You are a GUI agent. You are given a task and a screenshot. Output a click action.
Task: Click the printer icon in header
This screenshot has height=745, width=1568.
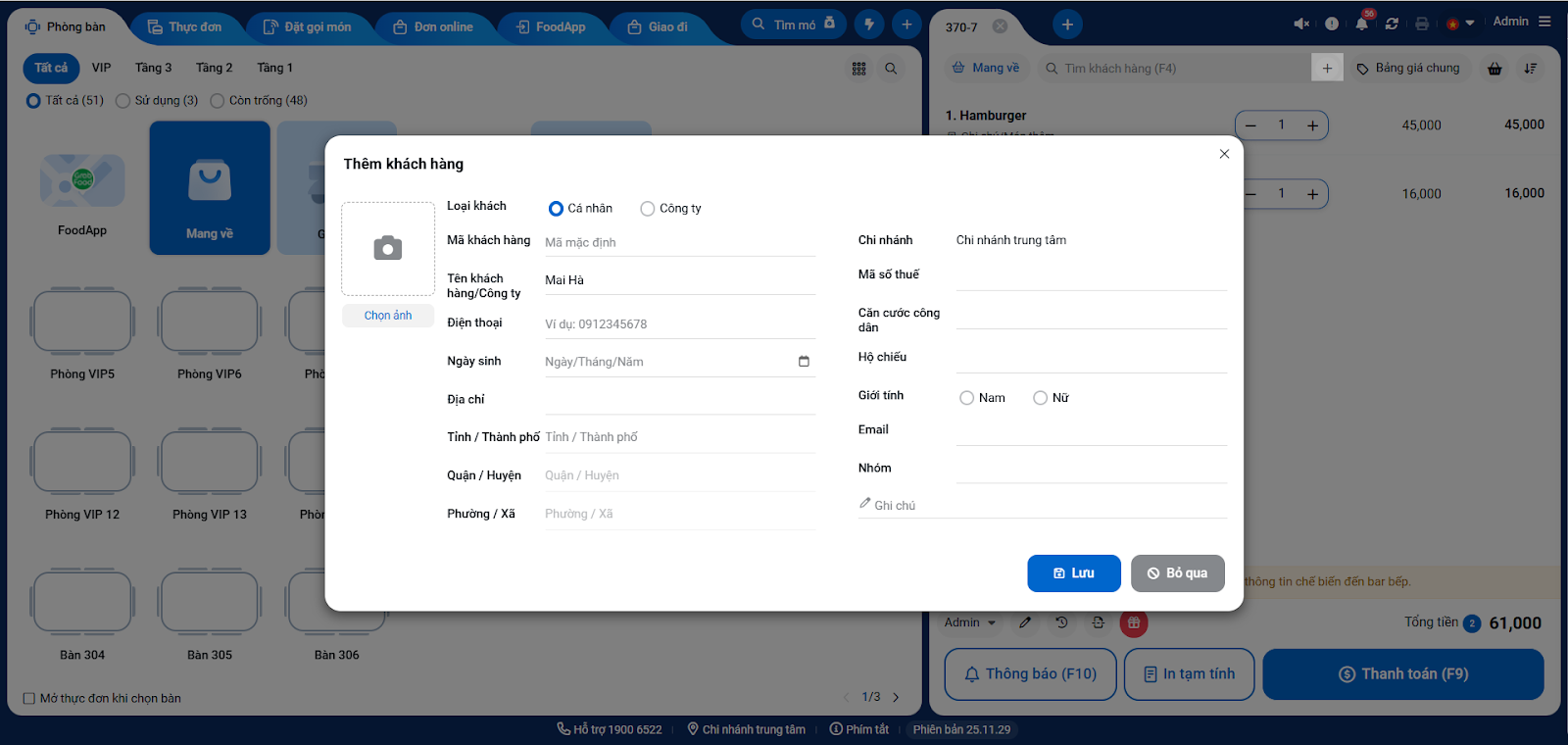[1422, 24]
